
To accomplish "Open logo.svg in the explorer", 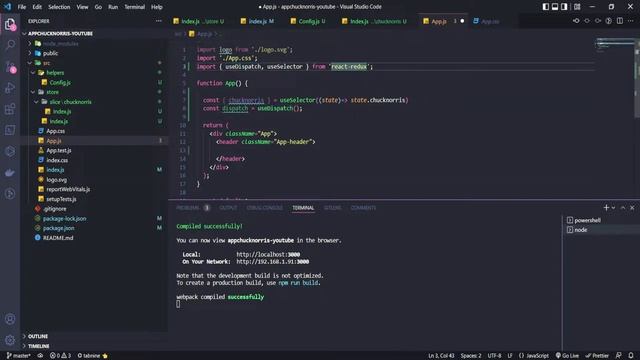I will pos(56,180).
